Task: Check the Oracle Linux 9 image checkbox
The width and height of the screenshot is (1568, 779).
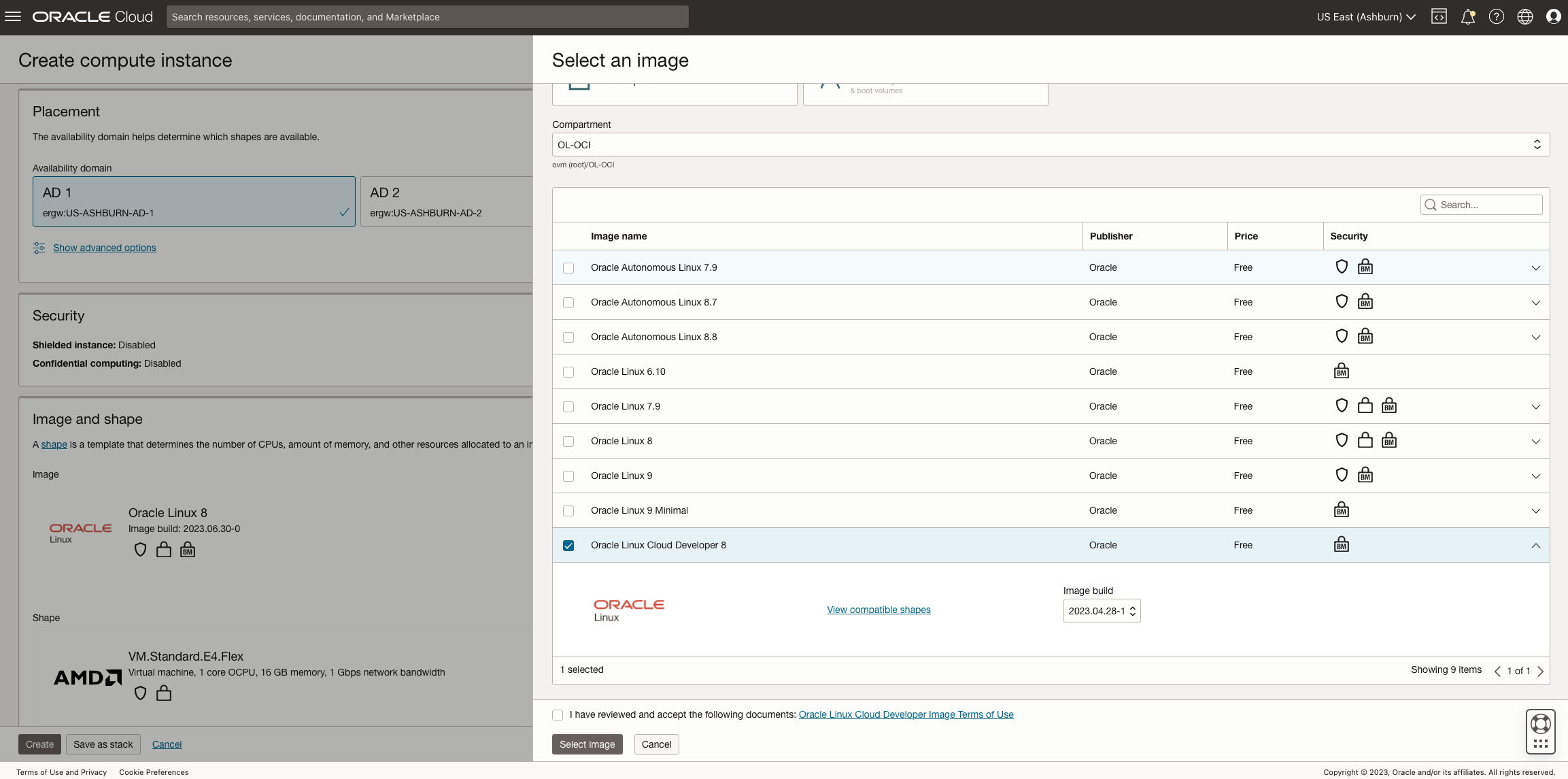Action: click(x=568, y=476)
